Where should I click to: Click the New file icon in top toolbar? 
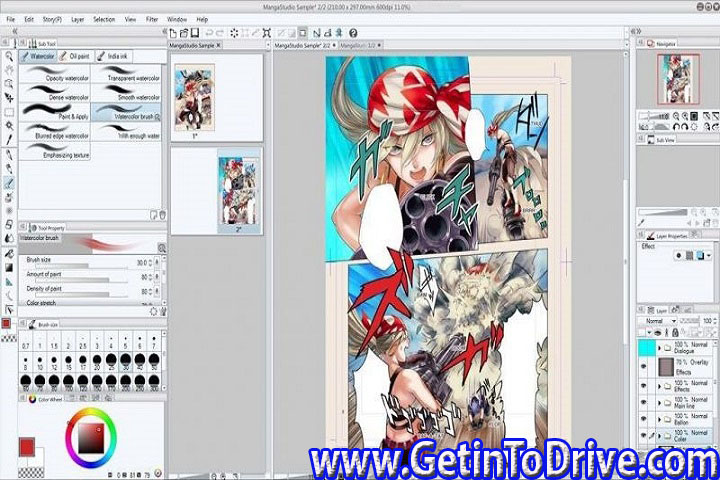click(173, 33)
